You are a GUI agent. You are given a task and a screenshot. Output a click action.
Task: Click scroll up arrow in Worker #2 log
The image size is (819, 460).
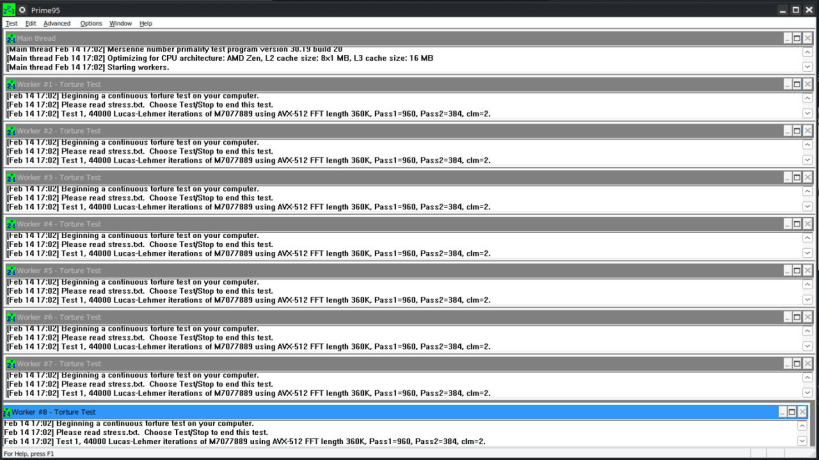click(x=808, y=145)
